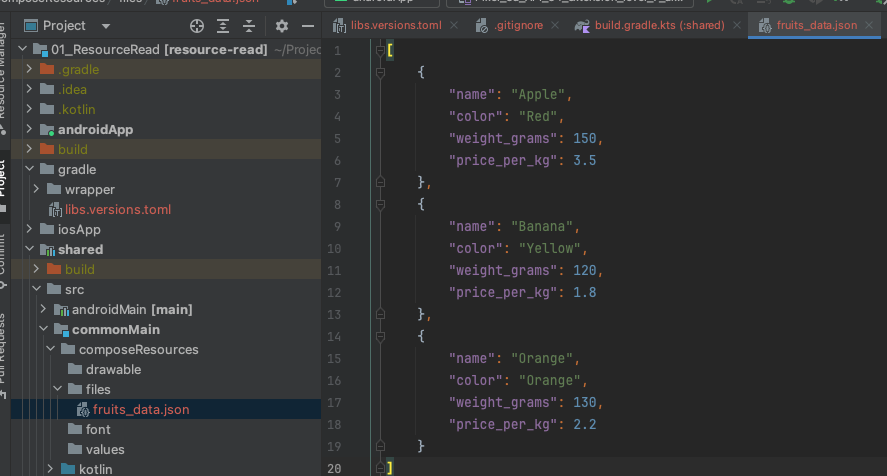Click the "Yellow" color value

click(549, 248)
